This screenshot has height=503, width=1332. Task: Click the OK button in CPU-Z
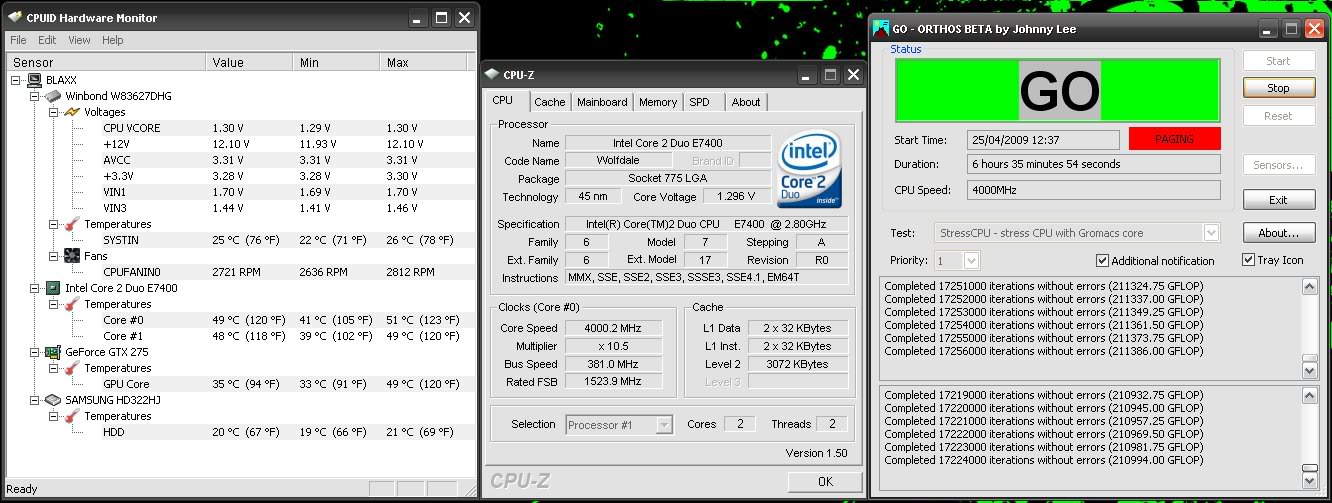824,482
